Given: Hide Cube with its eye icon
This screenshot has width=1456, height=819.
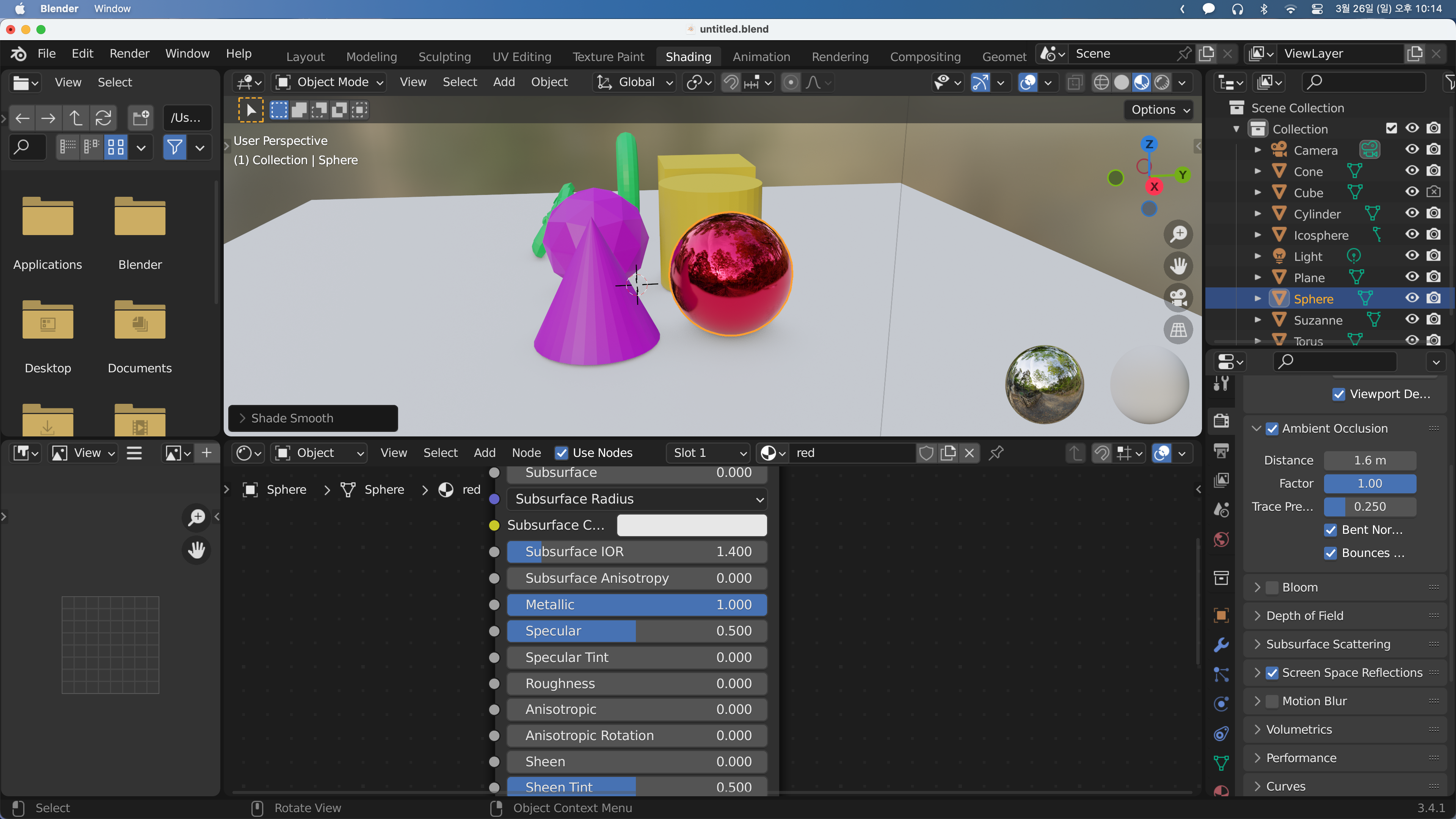Looking at the screenshot, I should [1412, 192].
